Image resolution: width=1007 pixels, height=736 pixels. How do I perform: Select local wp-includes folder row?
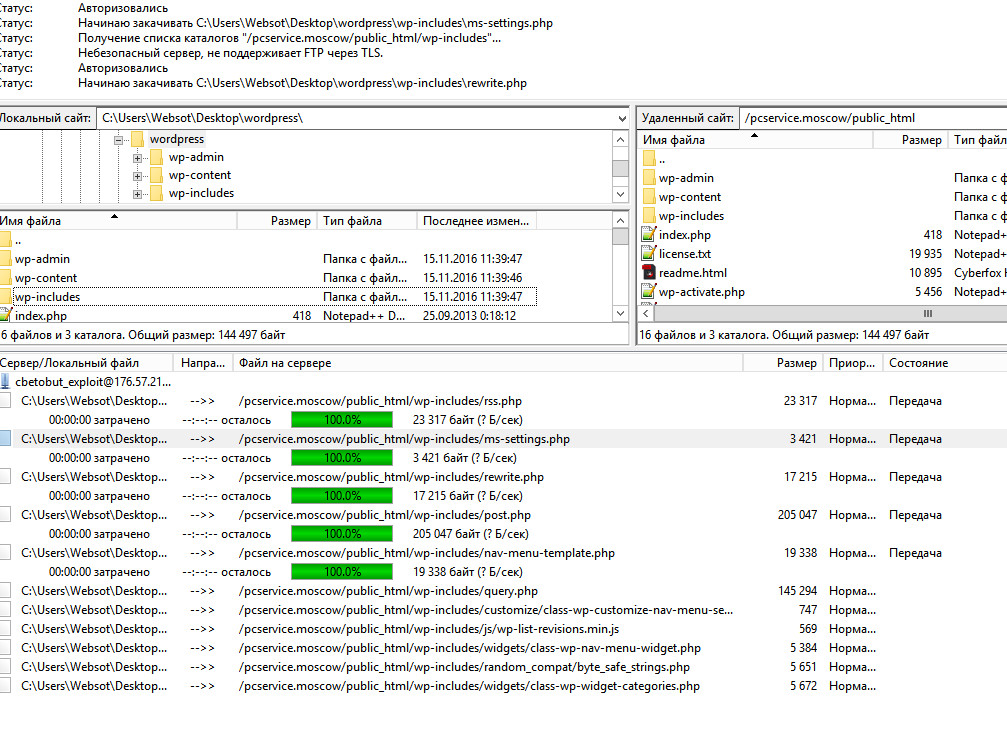coord(268,297)
